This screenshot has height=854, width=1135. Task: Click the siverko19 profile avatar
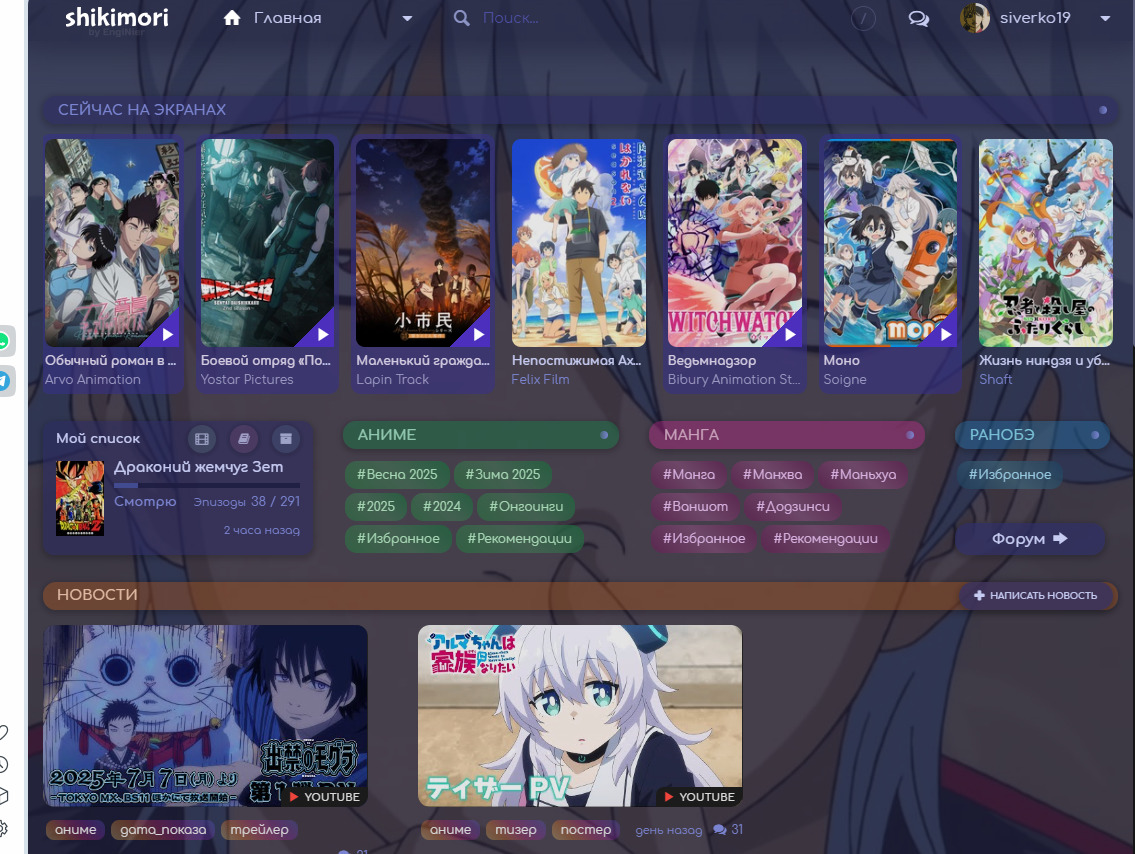tap(975, 18)
